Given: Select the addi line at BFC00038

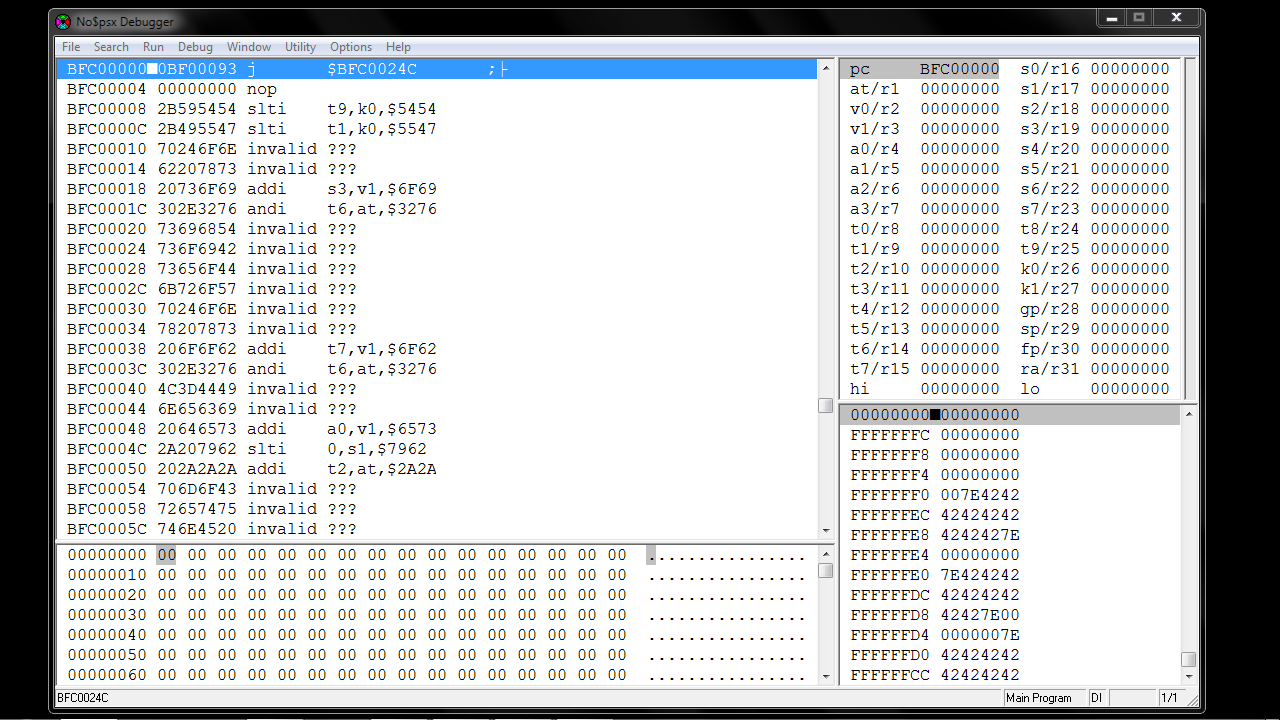Looking at the screenshot, I should pos(436,349).
